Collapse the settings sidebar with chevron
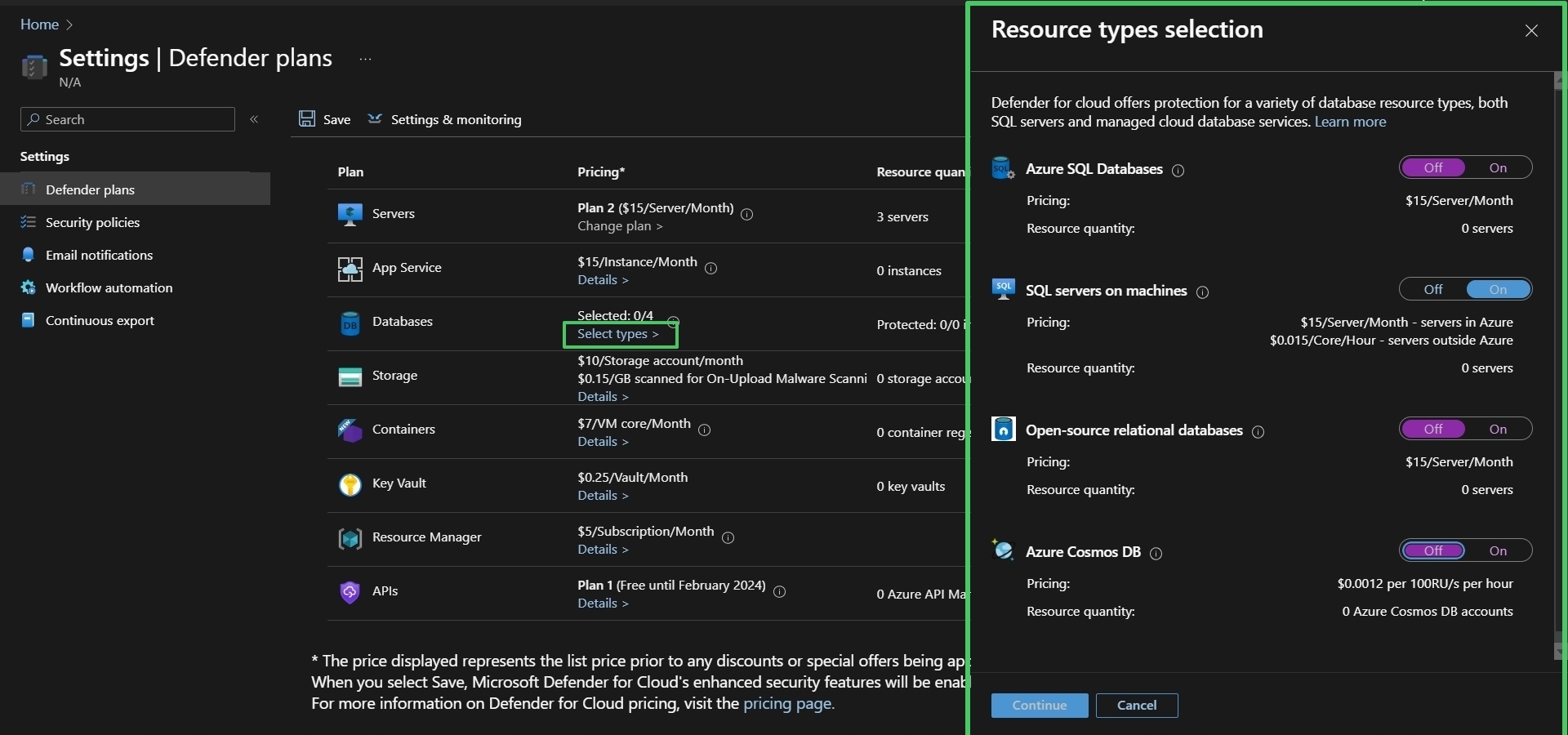This screenshot has width=1568, height=735. 254,119
